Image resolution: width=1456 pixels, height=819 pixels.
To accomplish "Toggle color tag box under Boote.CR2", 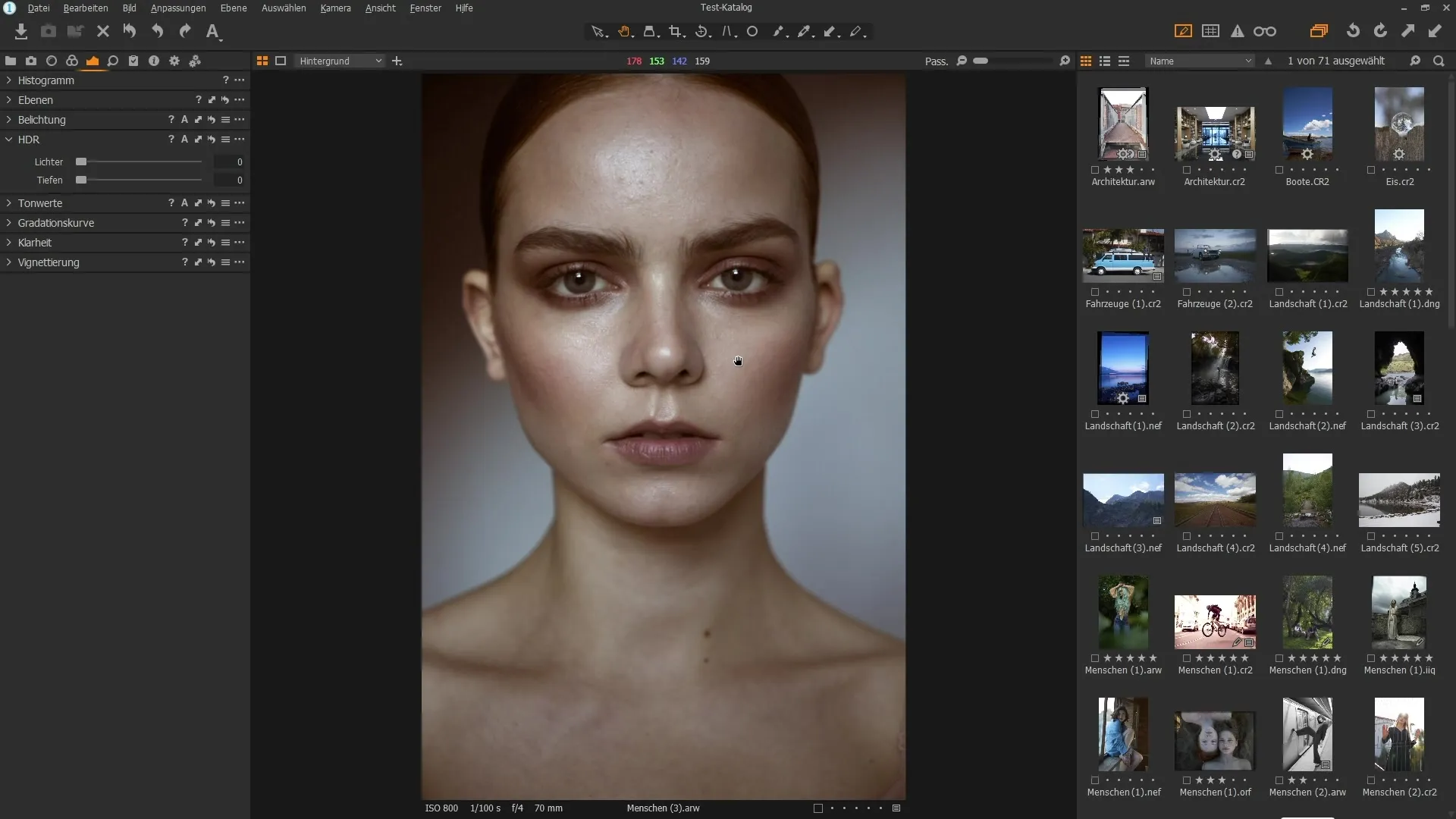I will pos(1279,170).
